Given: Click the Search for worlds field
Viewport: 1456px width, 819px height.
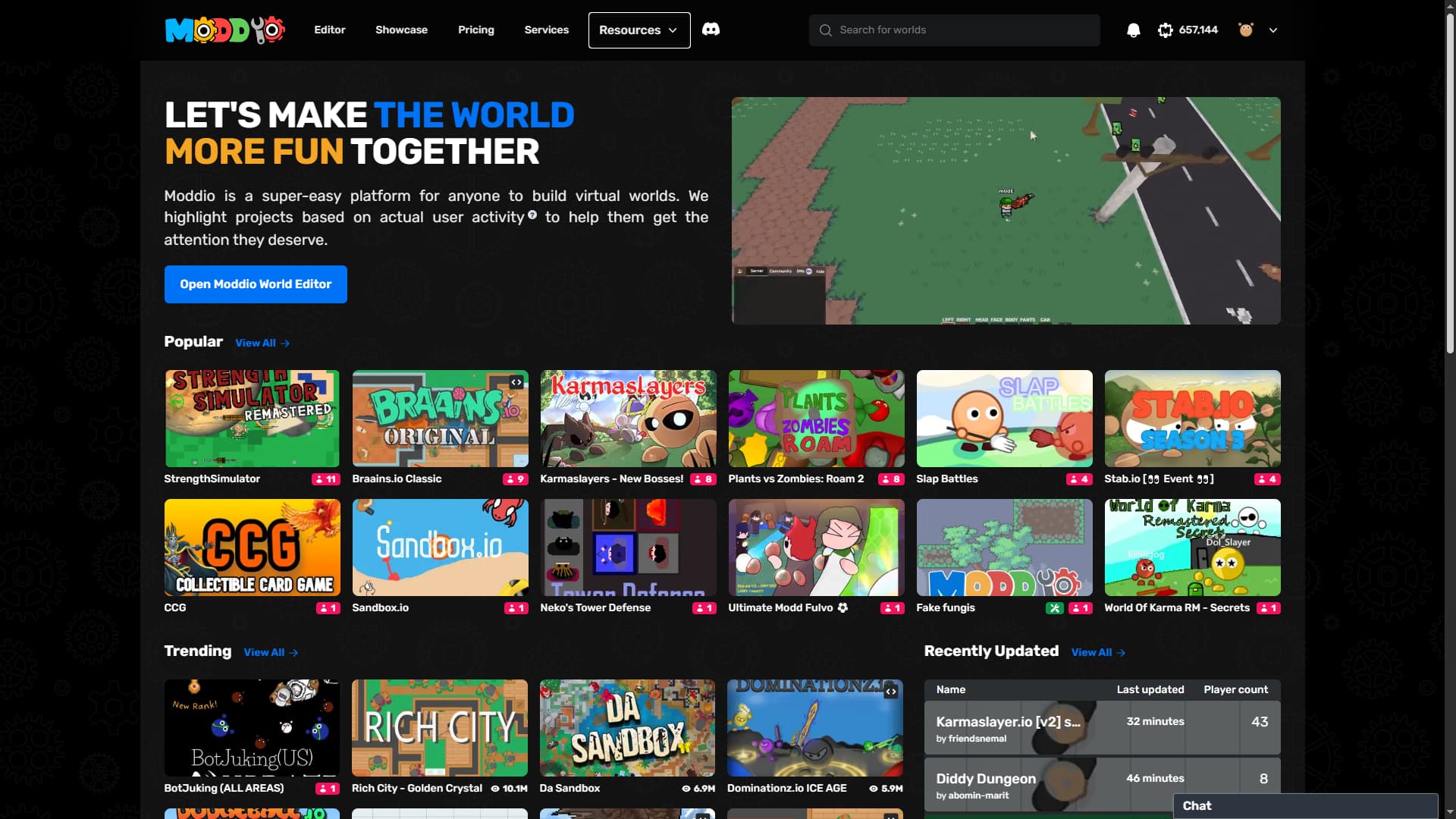Looking at the screenshot, I should point(954,30).
